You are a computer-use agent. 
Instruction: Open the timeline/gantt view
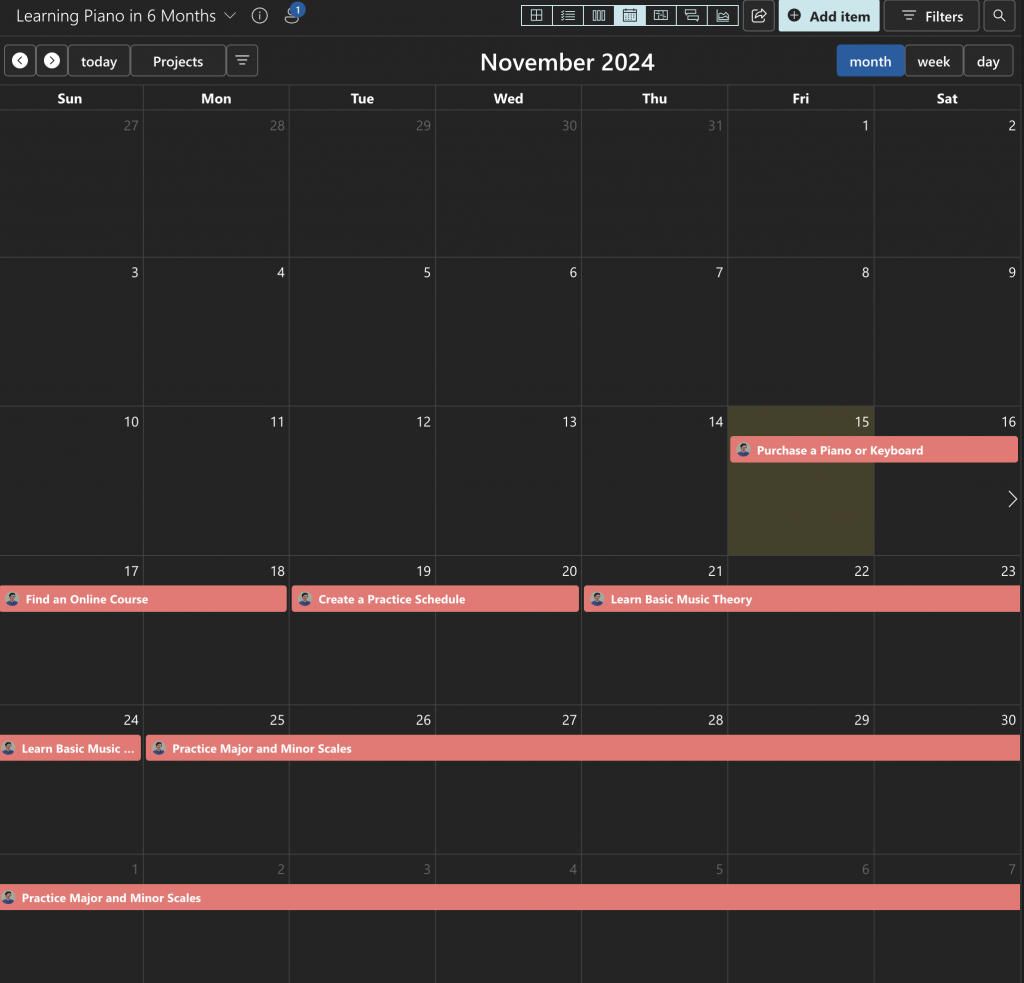click(660, 15)
